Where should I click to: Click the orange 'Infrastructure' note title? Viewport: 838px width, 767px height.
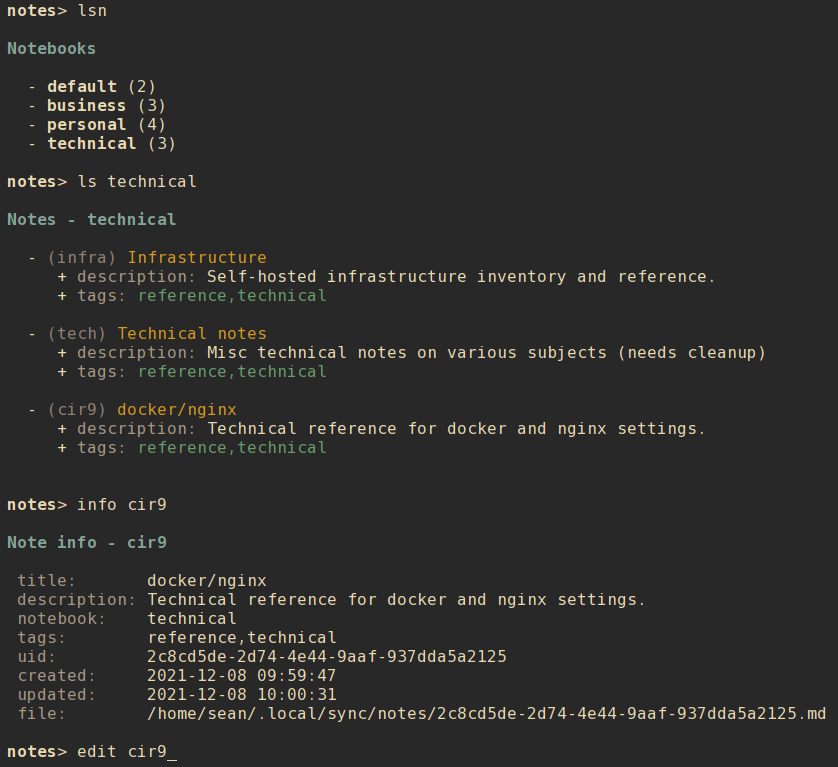click(197, 258)
